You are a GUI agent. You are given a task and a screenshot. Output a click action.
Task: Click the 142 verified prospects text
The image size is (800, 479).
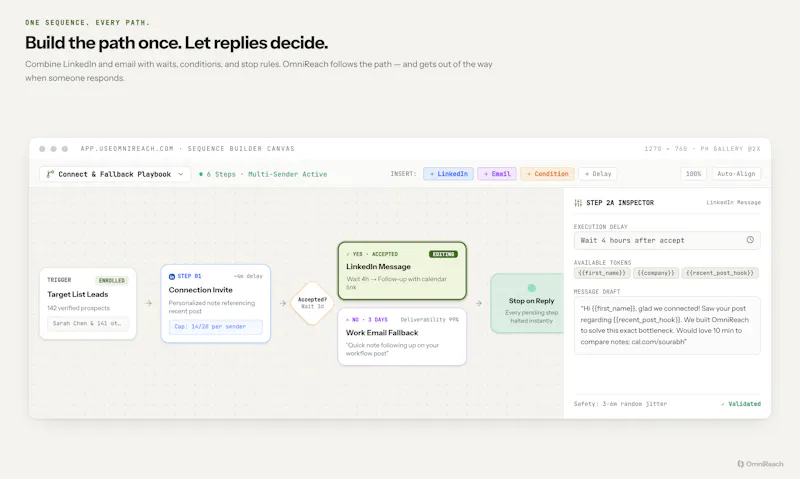click(x=79, y=308)
